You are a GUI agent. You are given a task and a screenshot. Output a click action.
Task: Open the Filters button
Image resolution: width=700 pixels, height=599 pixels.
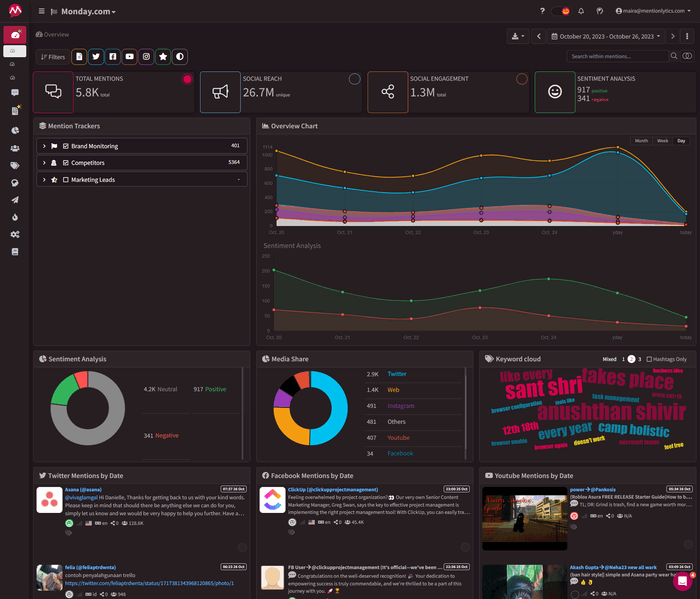(53, 57)
